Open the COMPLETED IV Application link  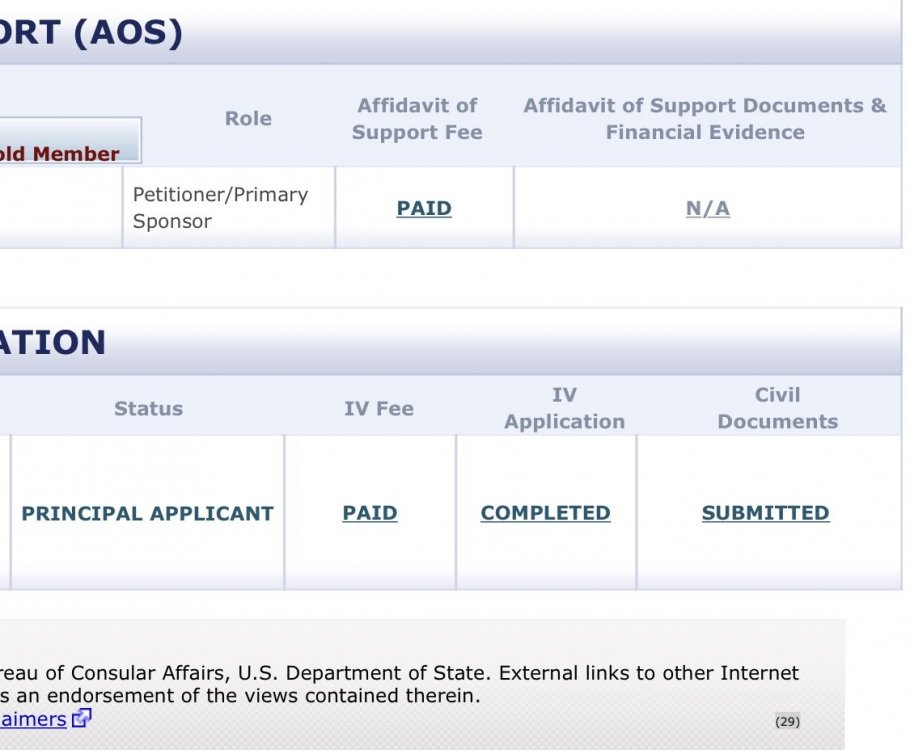click(x=545, y=513)
